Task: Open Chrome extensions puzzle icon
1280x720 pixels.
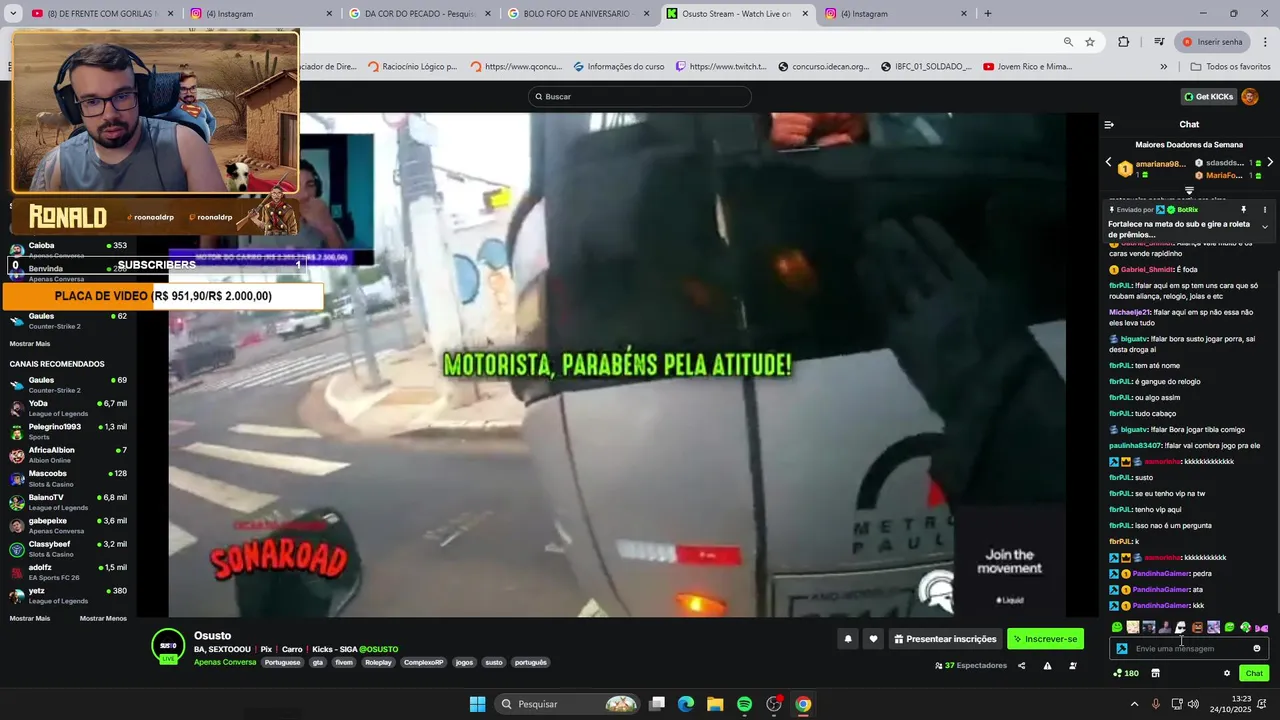Action: [1124, 42]
